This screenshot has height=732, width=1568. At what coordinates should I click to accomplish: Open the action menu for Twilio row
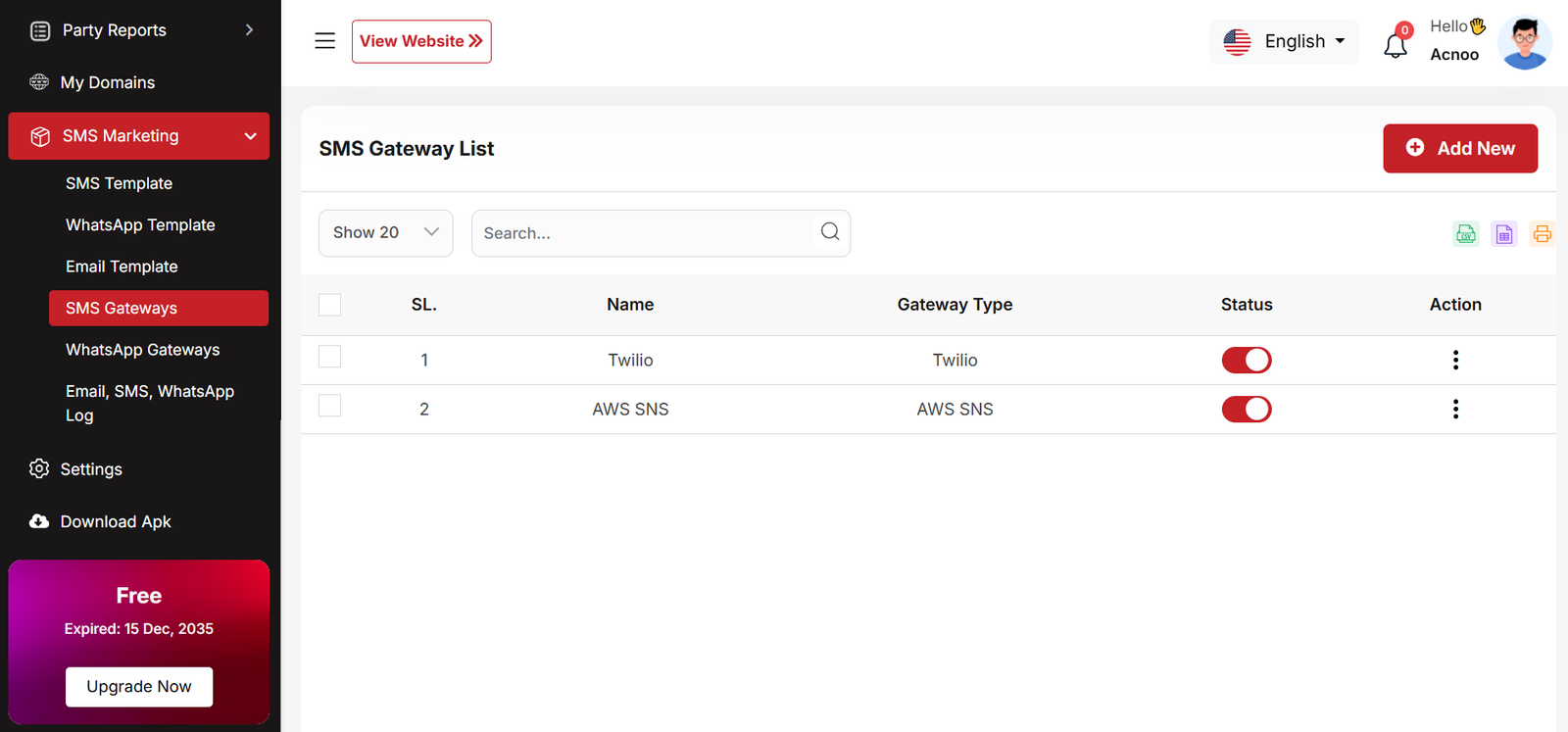1455,360
